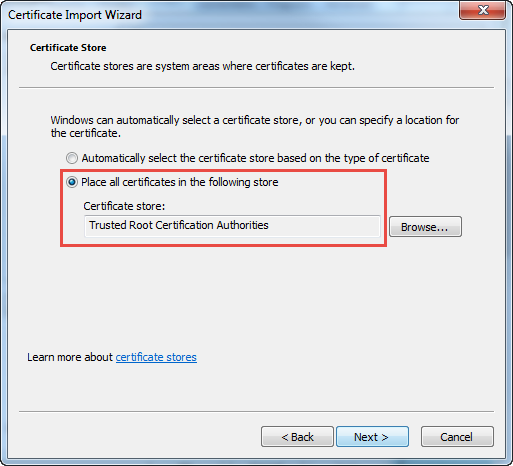Continue the wizard with Next
The height and width of the screenshot is (466, 513).
(x=372, y=437)
